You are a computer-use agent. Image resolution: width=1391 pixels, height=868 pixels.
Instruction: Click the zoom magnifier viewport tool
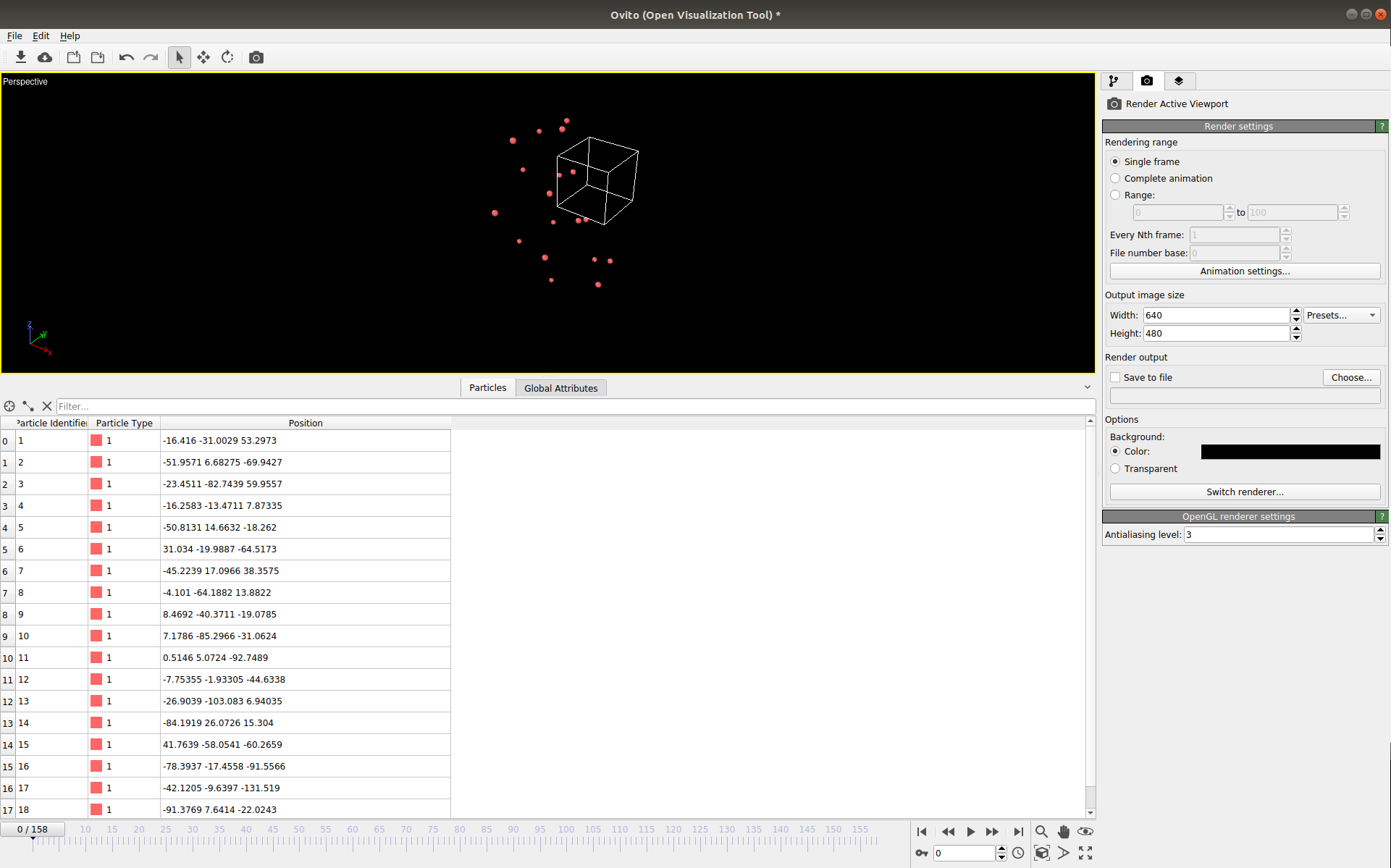[1041, 831]
